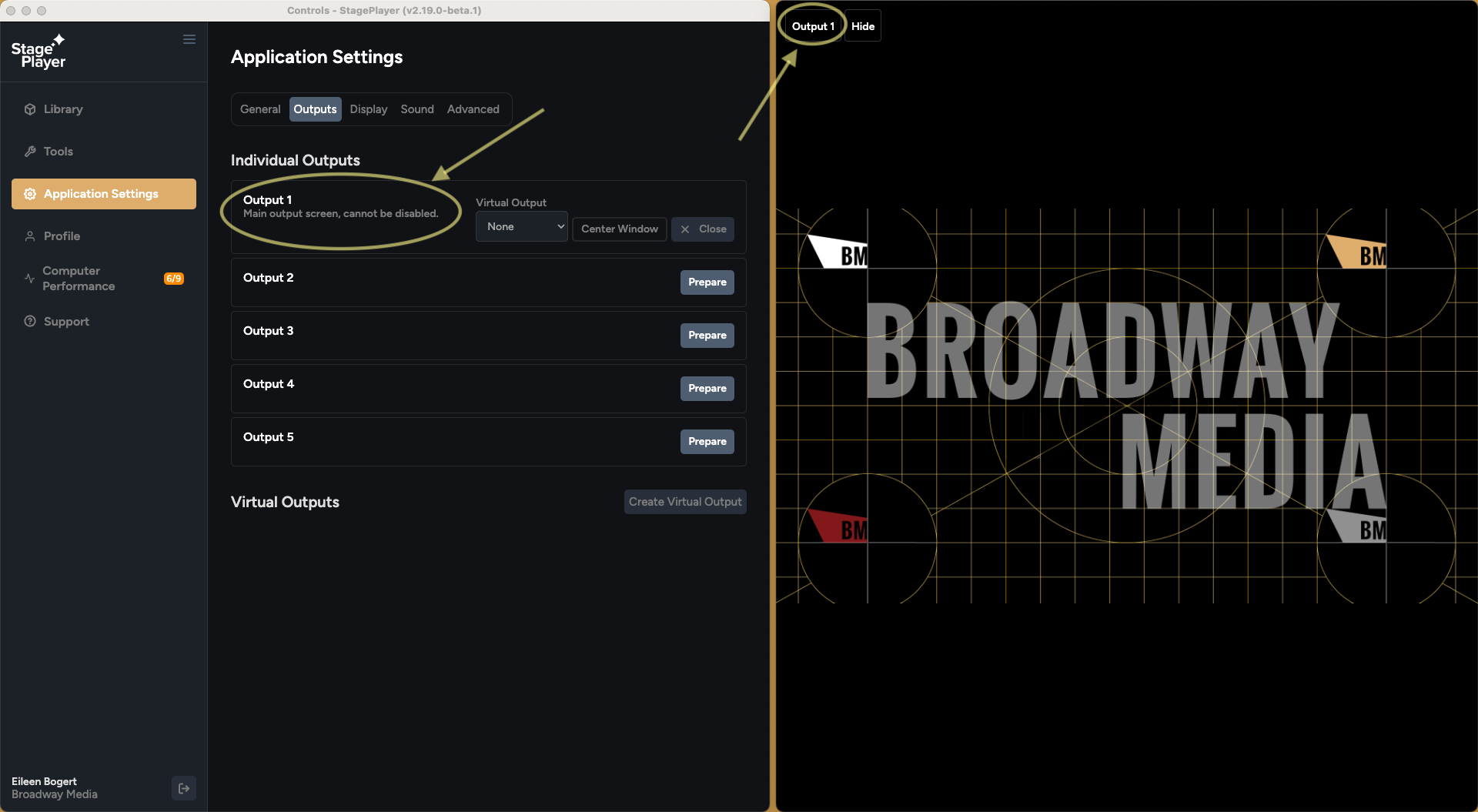Click the Broadway Media test pattern image

click(x=1127, y=406)
